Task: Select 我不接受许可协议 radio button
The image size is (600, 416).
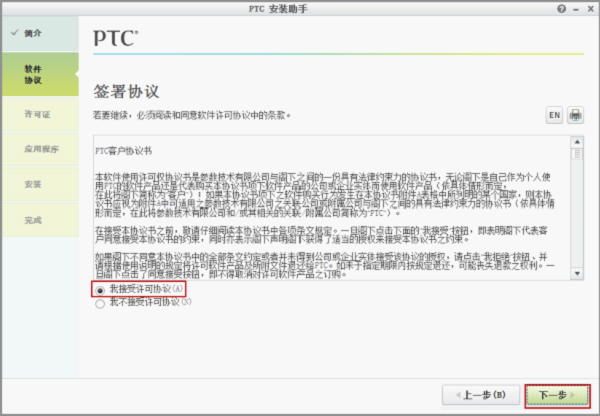Action: click(x=100, y=304)
